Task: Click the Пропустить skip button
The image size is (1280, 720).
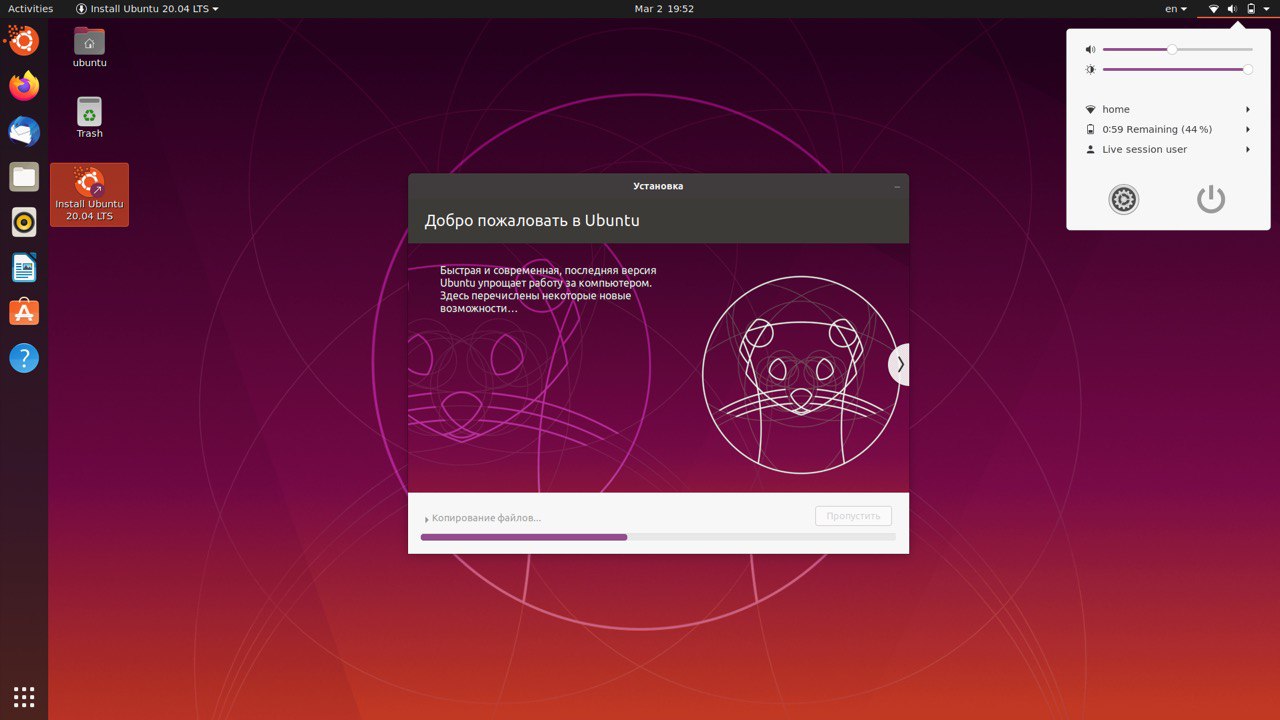Action: coord(853,516)
